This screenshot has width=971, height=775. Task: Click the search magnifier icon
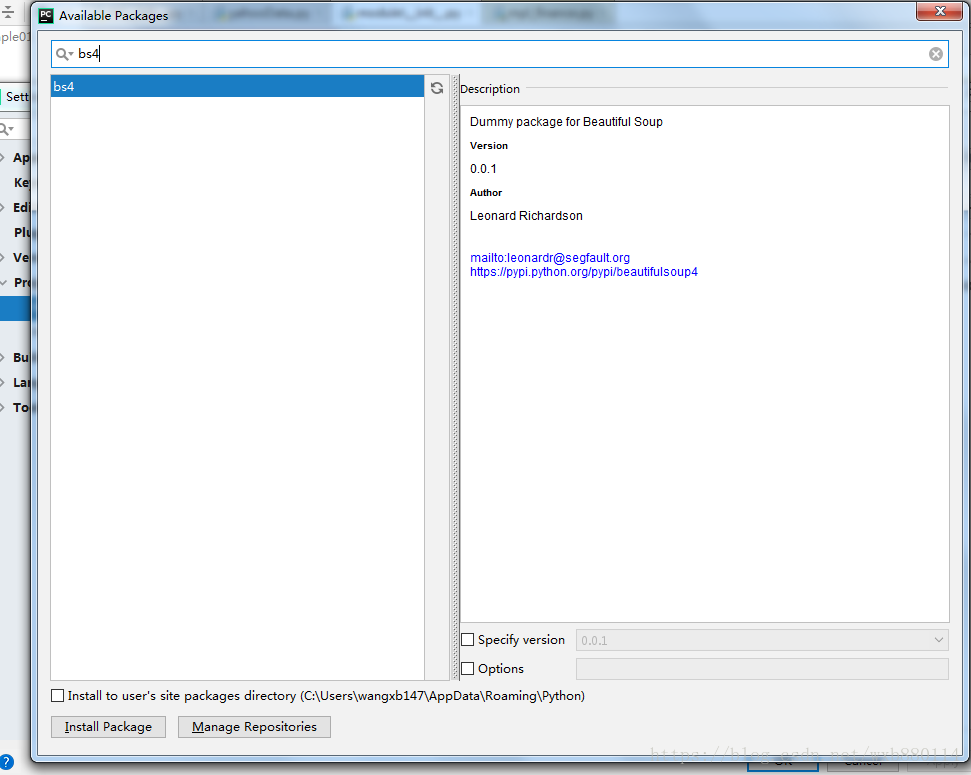point(63,54)
